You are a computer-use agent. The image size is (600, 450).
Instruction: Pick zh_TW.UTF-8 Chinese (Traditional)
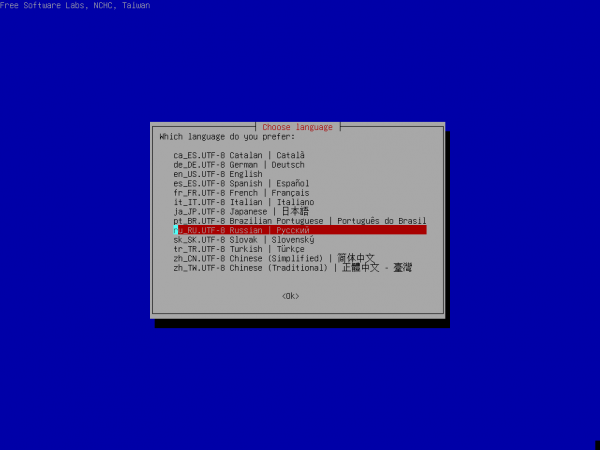click(292, 268)
